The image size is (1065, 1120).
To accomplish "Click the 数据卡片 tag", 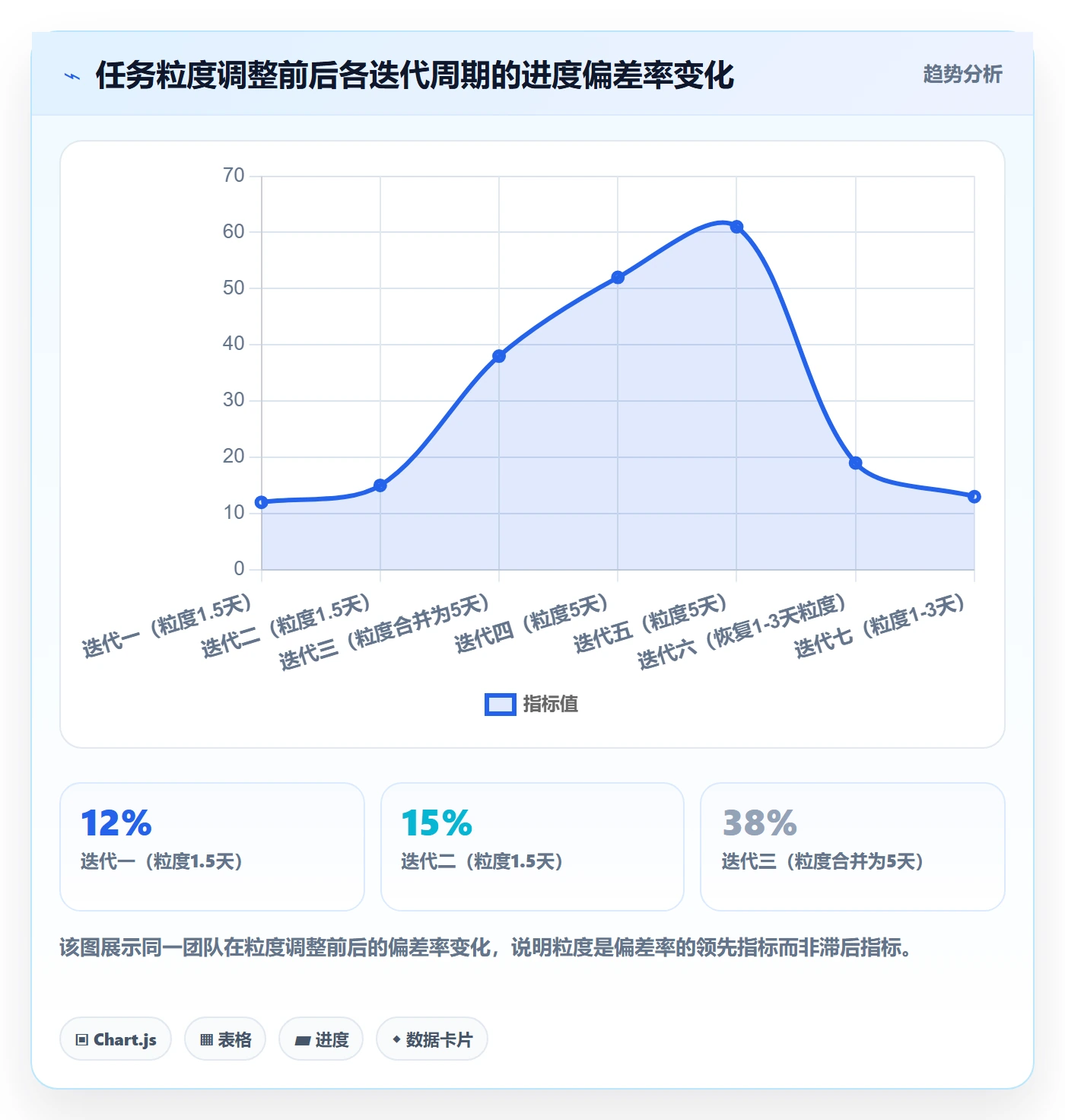I will pos(432,1039).
